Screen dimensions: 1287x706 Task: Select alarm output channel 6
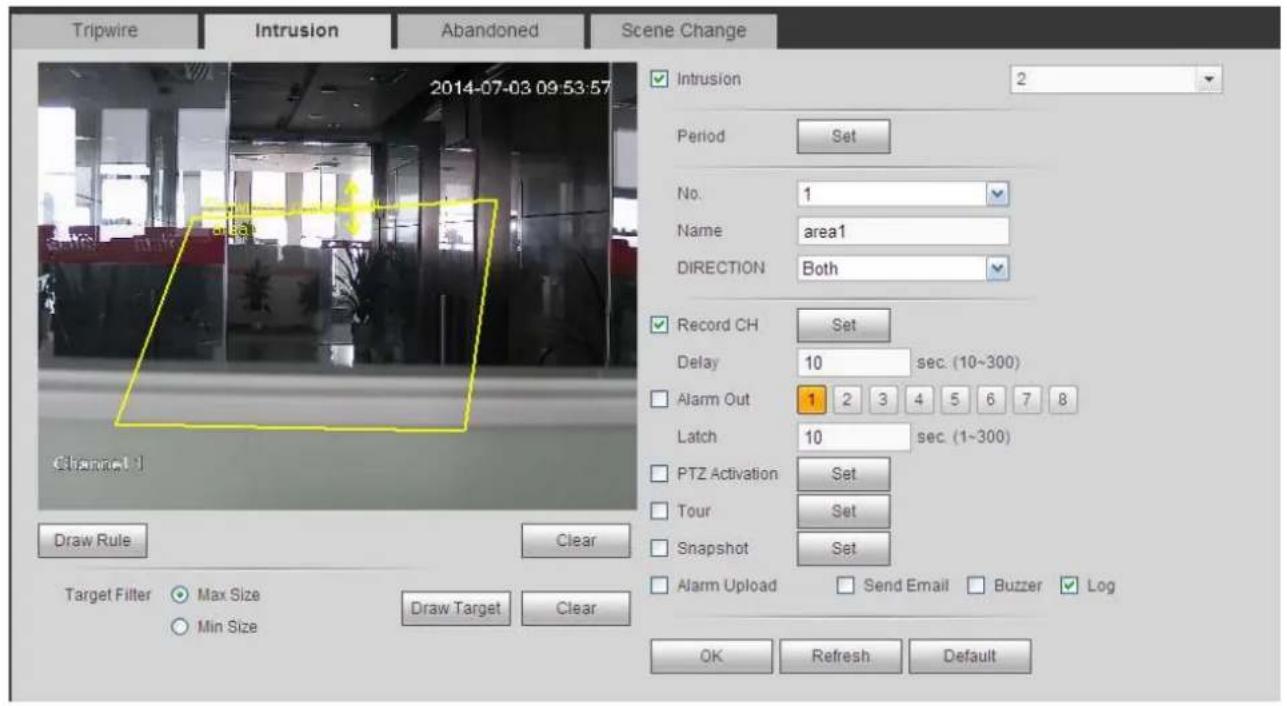tap(993, 401)
